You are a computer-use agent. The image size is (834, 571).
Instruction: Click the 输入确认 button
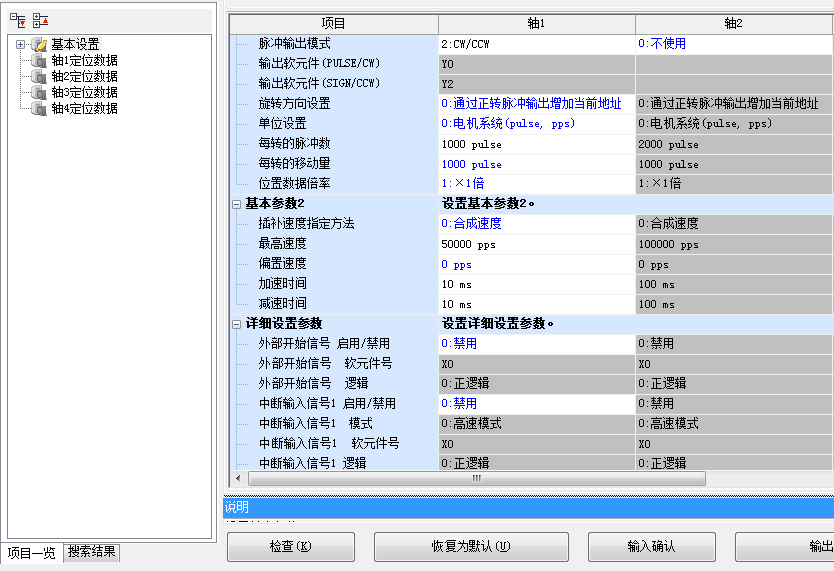tap(651, 546)
